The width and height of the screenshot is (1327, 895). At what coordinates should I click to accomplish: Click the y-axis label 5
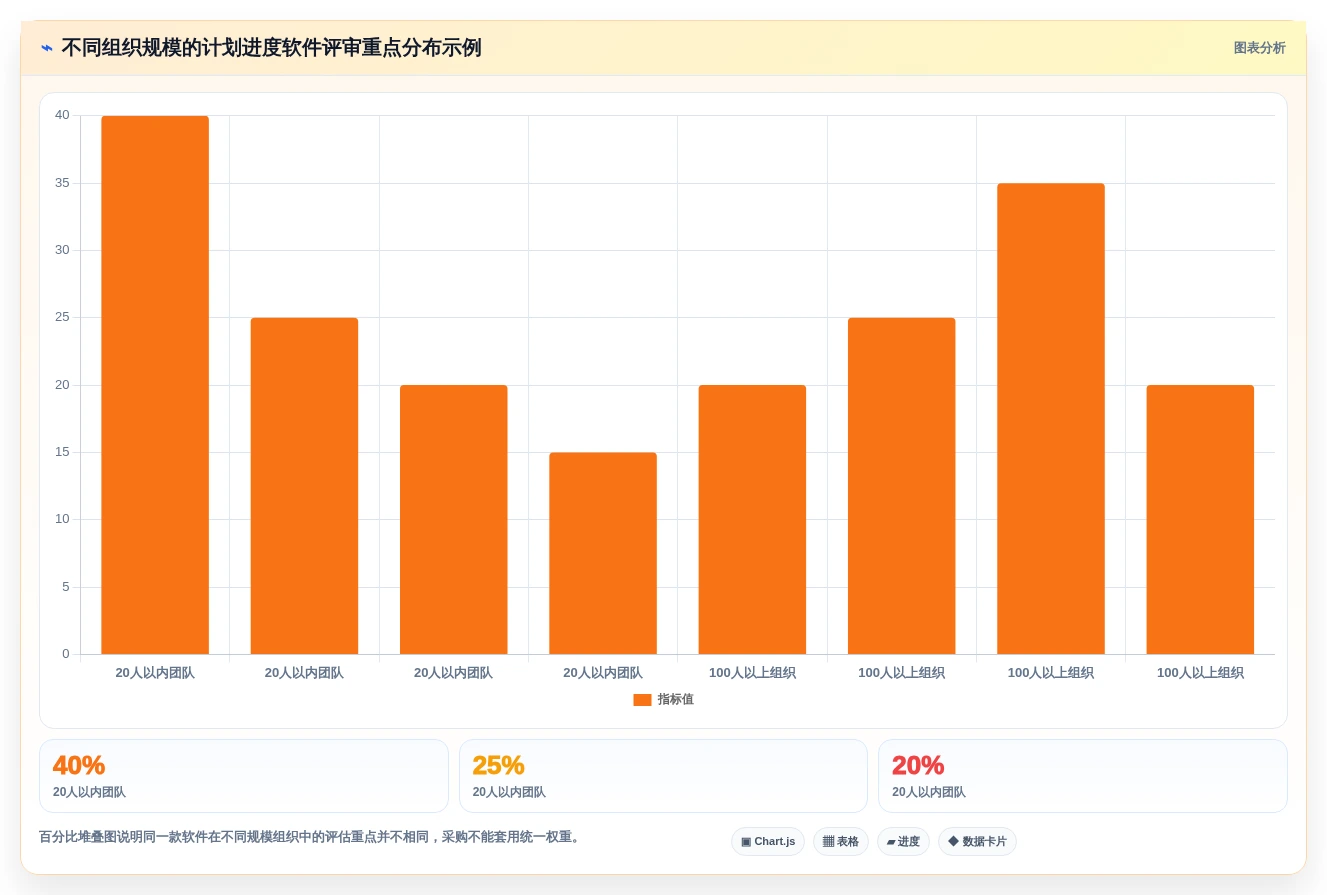66,587
